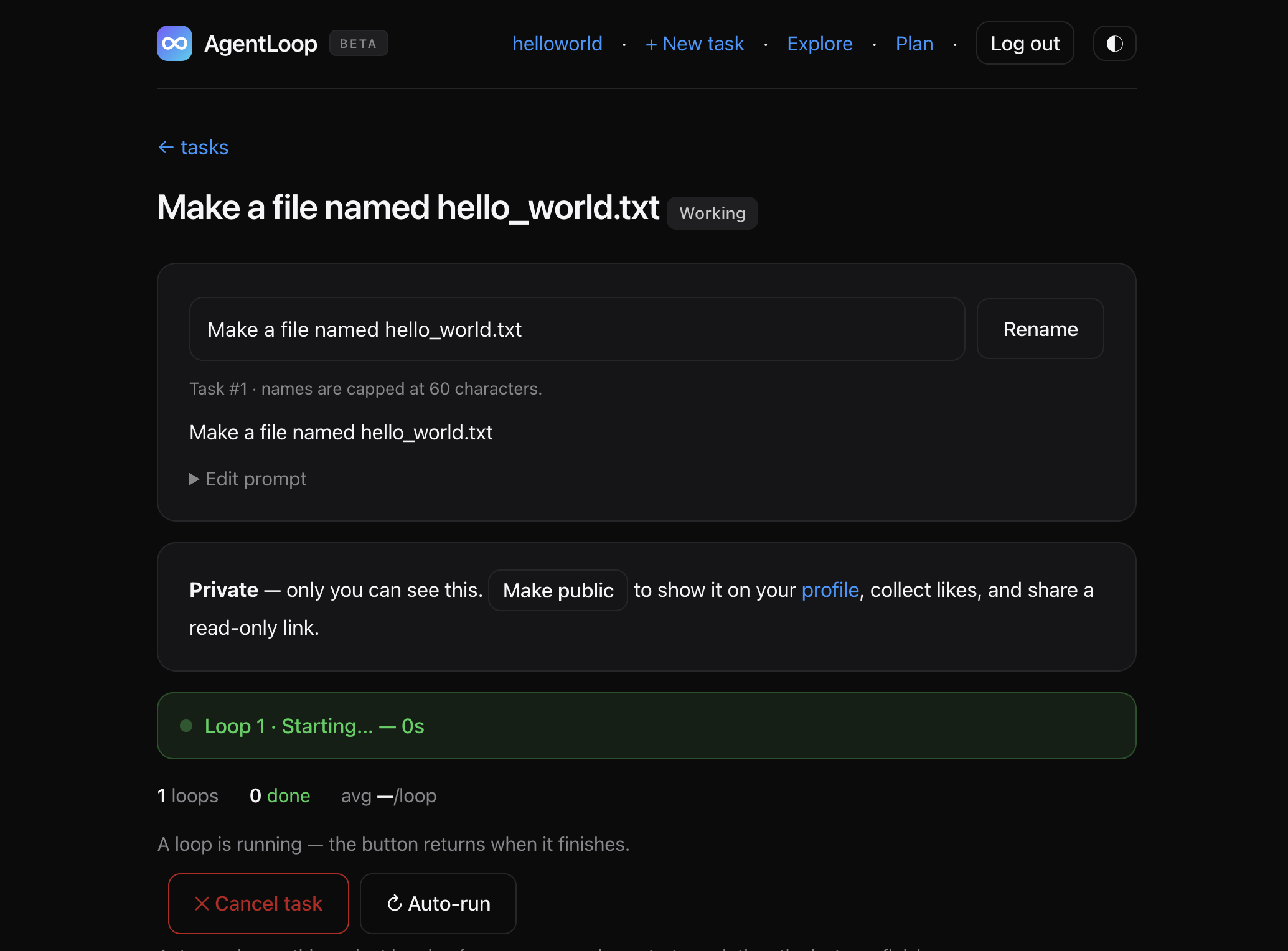Click the 'avg —/loop' stat
Screen dimensions: 1288x951
pos(388,796)
